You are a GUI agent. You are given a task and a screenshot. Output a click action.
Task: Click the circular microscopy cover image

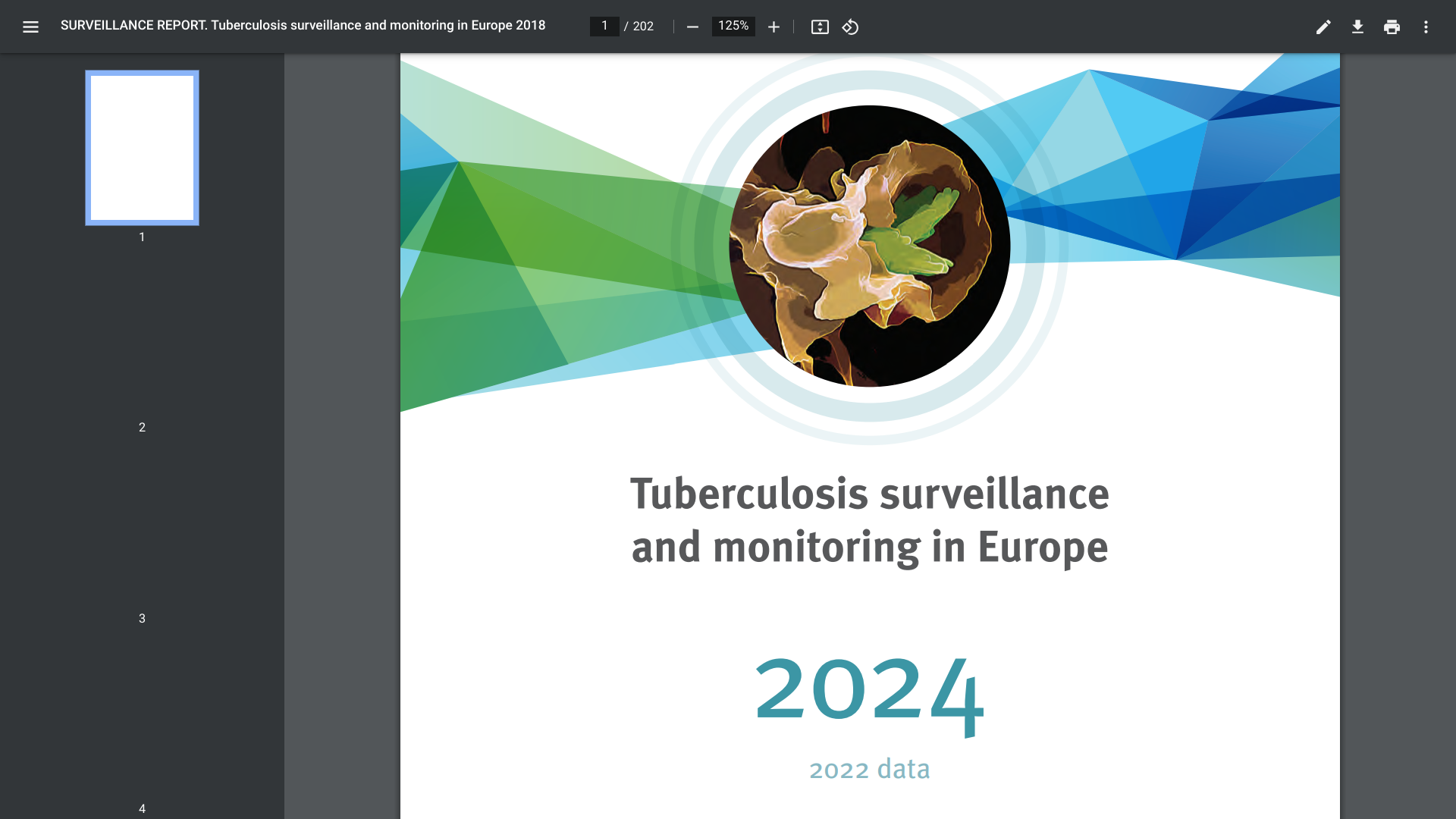coord(869,246)
